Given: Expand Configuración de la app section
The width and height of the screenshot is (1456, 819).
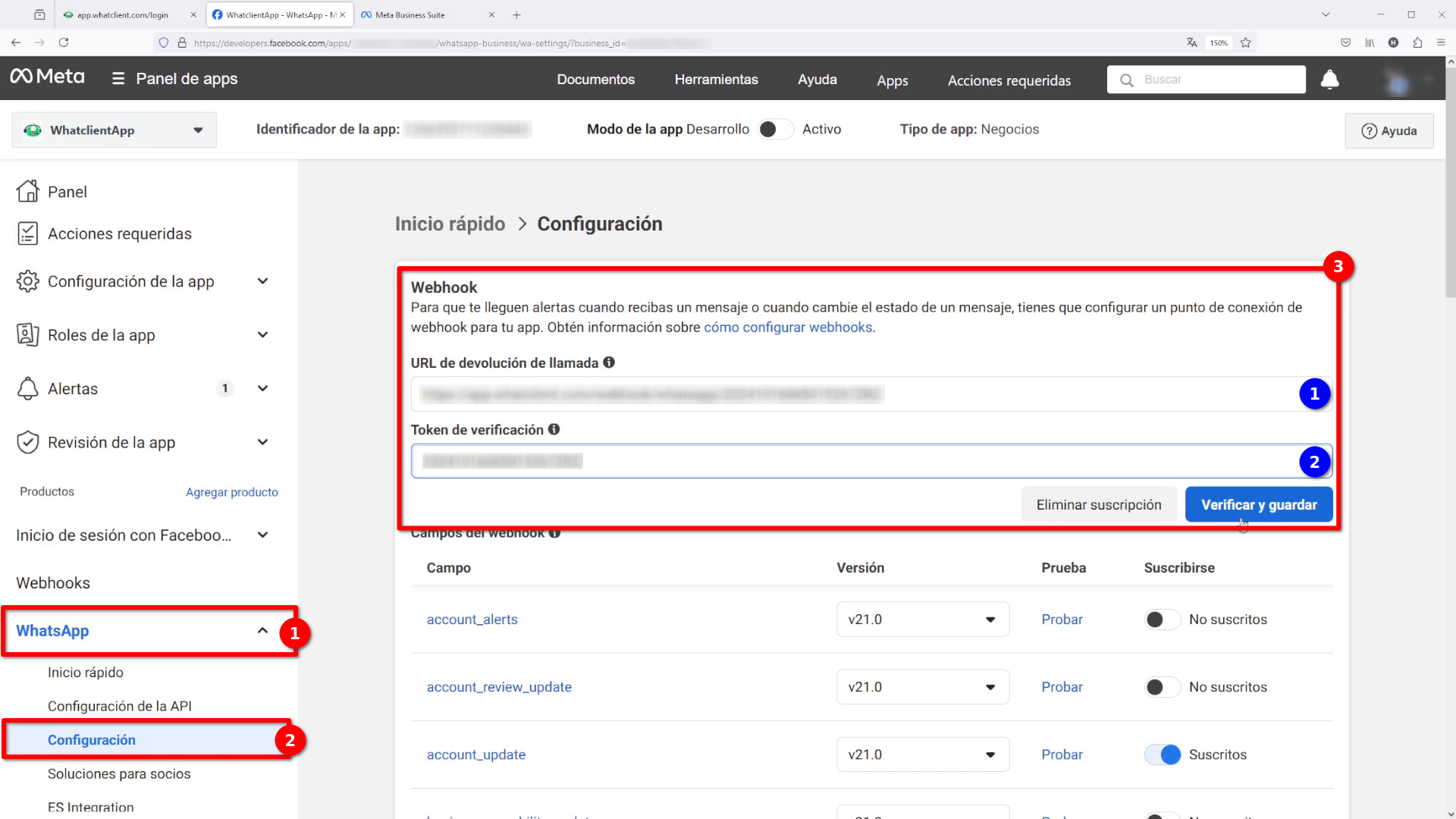Looking at the screenshot, I should point(262,281).
